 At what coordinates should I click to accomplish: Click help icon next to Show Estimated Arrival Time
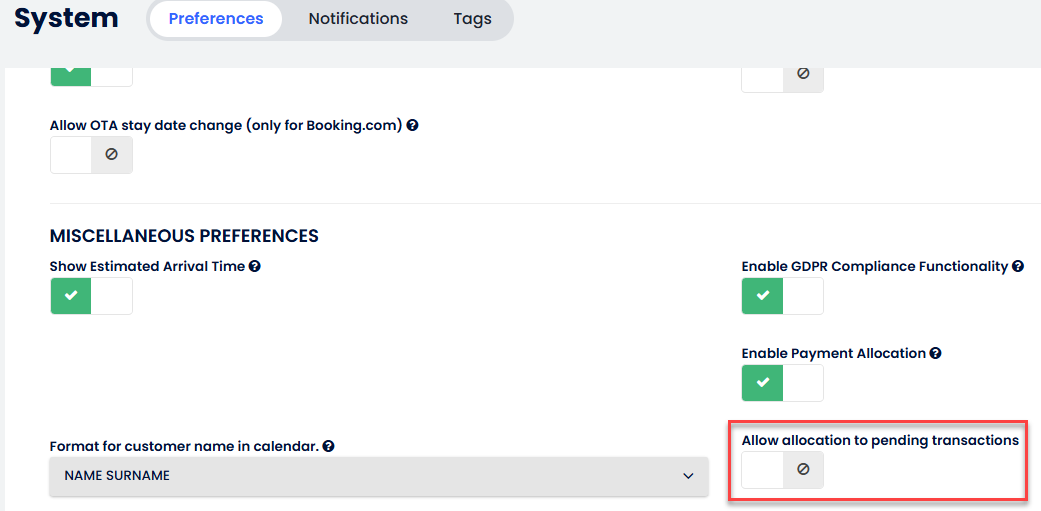(255, 267)
